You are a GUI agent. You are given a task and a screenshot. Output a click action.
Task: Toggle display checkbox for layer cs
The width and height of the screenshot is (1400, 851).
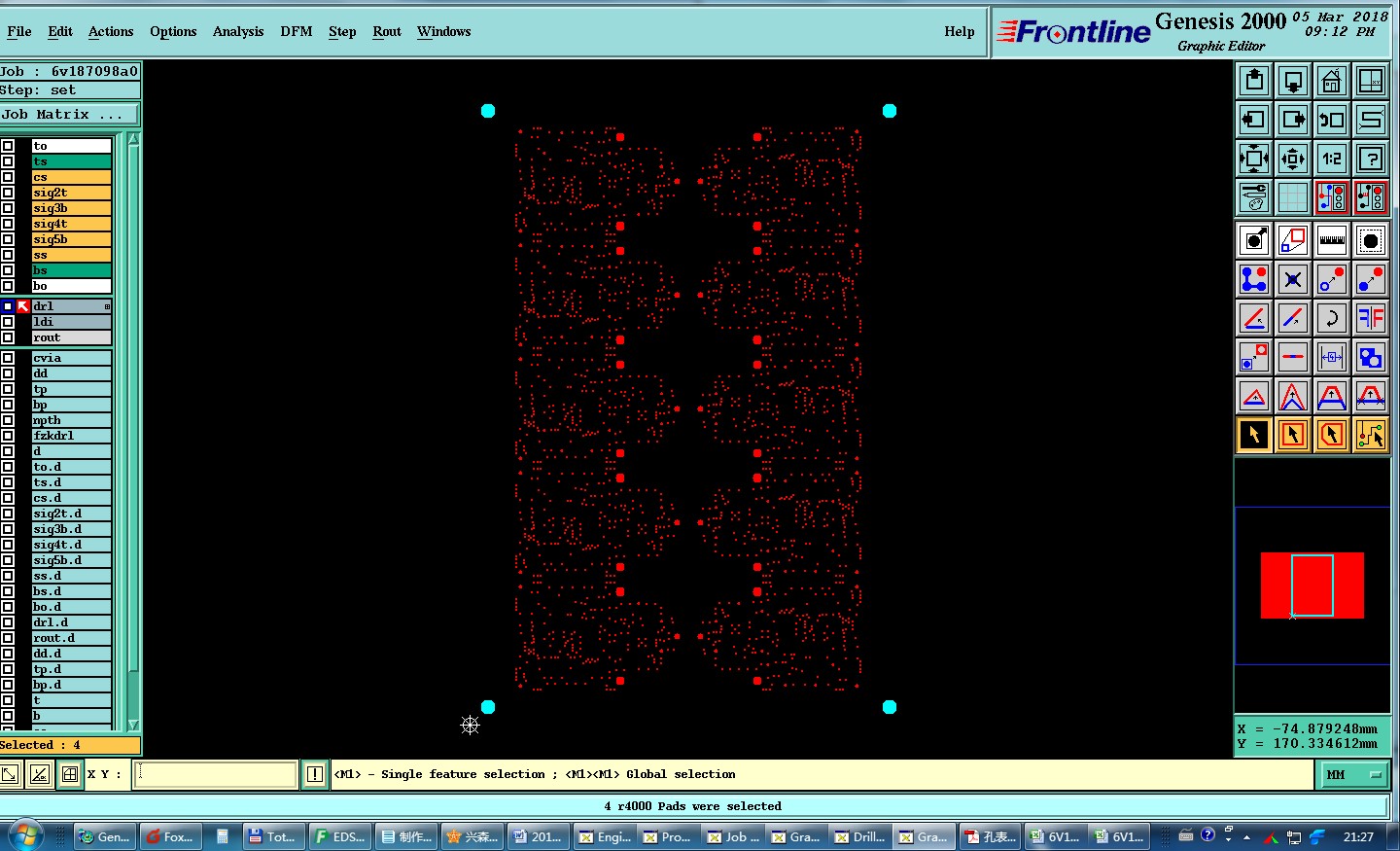8,177
